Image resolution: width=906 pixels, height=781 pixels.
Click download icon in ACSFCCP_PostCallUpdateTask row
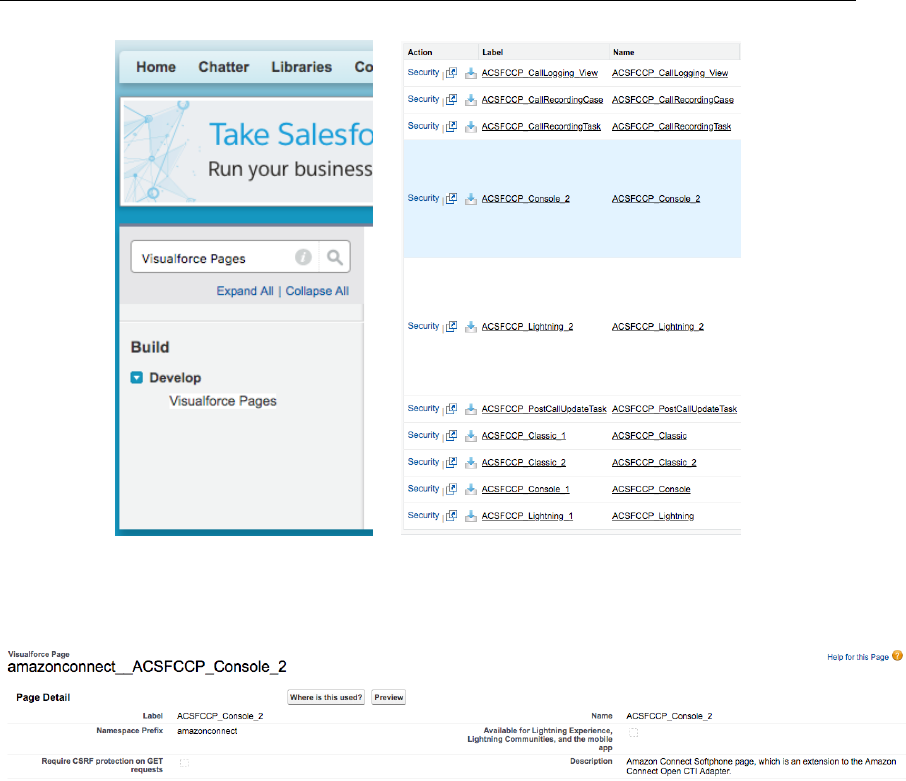coord(471,408)
